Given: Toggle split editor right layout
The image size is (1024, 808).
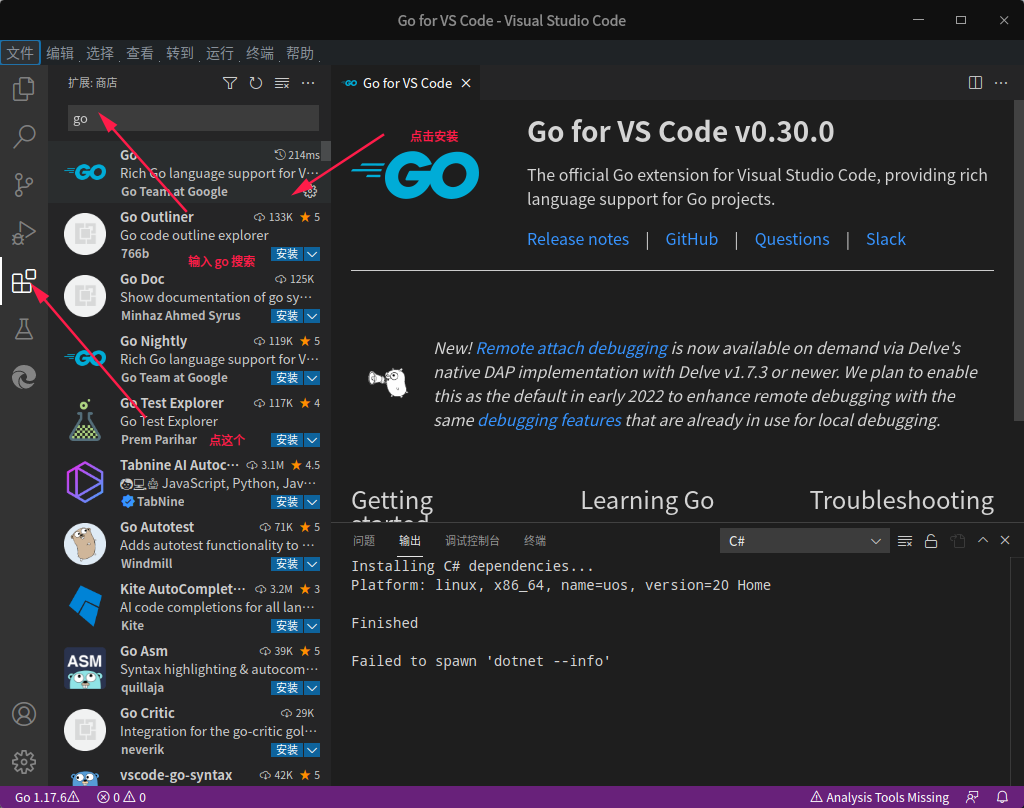Looking at the screenshot, I should pos(975,83).
